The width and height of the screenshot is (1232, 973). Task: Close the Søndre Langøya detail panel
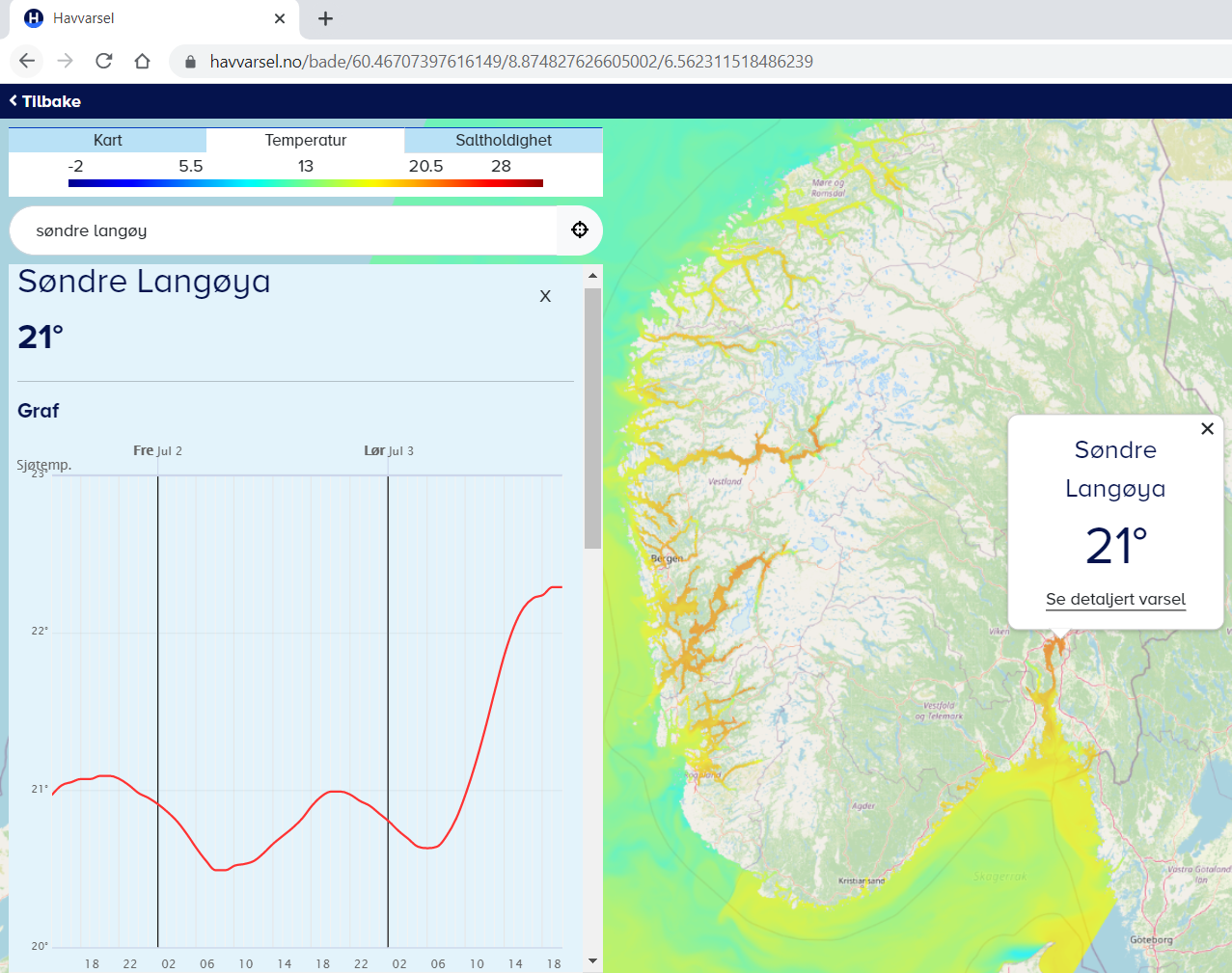pos(545,296)
